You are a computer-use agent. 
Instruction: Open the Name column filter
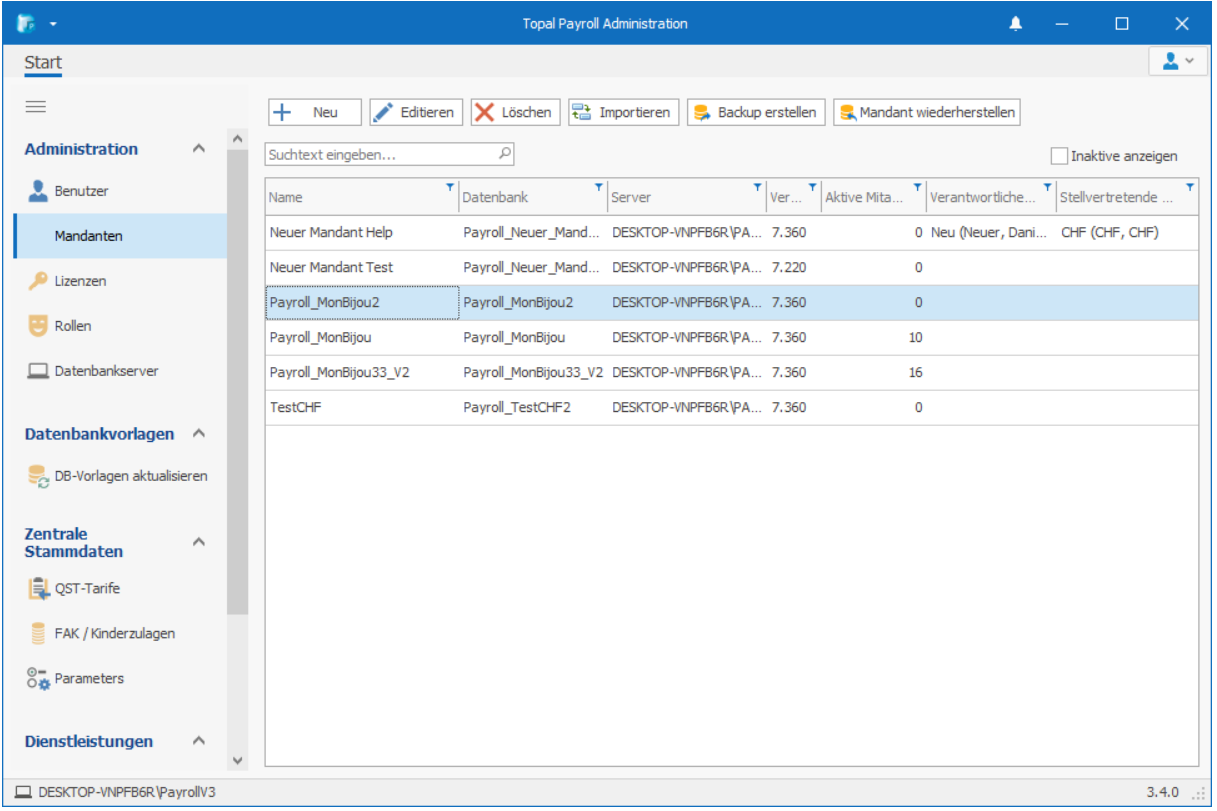(449, 187)
